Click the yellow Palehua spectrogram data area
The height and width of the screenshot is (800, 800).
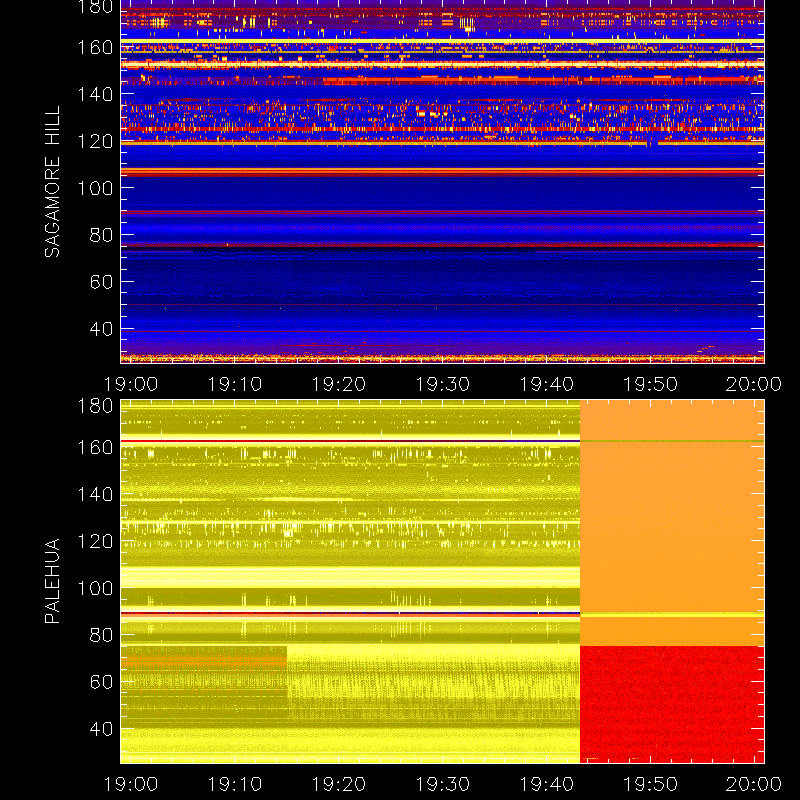coord(350,581)
